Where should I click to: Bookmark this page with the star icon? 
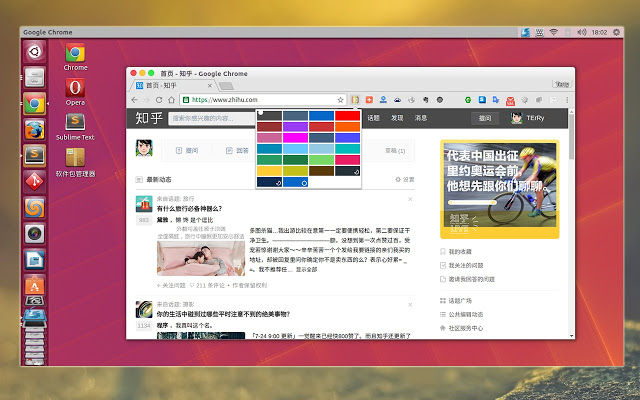pyautogui.click(x=340, y=100)
